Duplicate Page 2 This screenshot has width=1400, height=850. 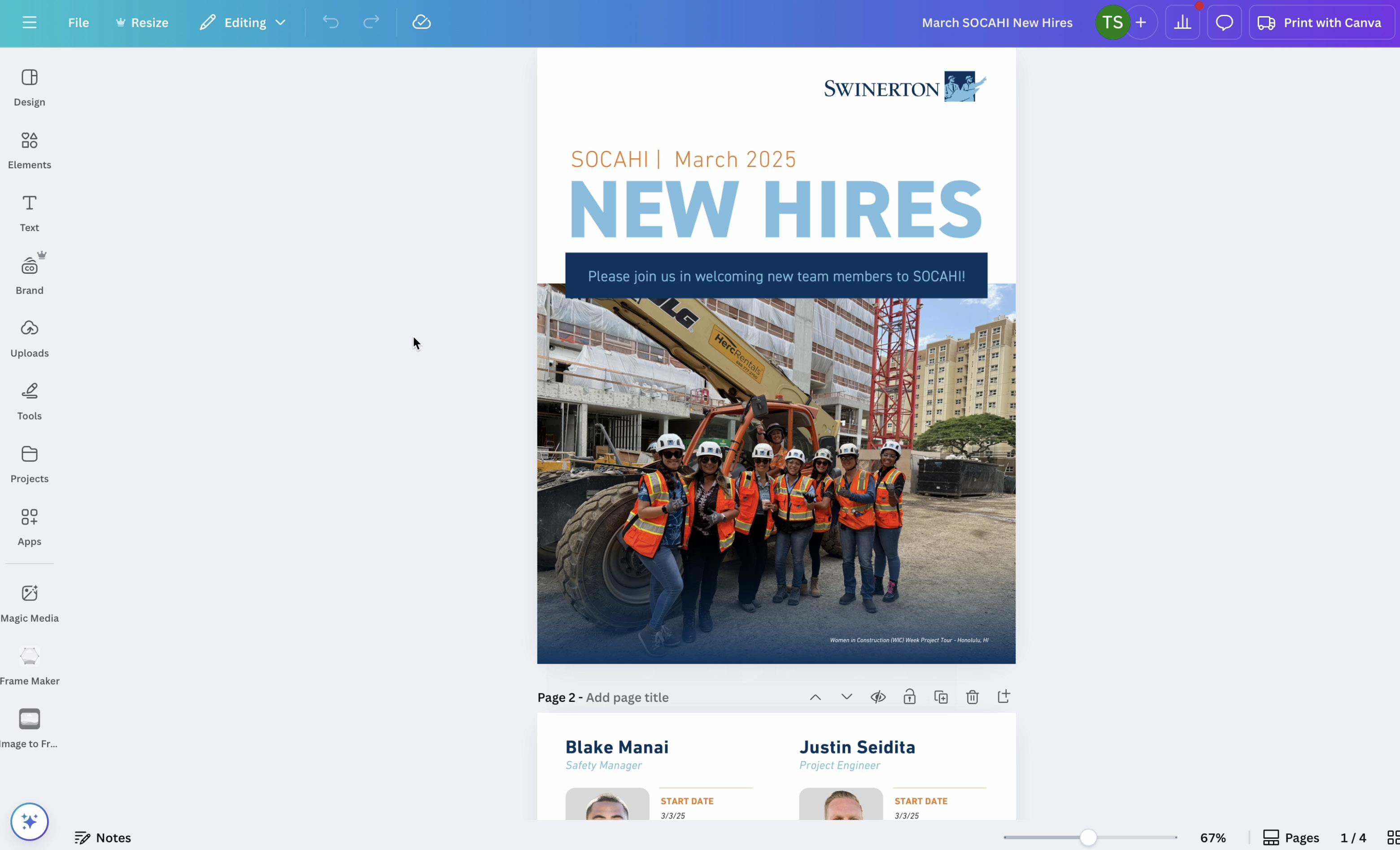click(x=941, y=697)
